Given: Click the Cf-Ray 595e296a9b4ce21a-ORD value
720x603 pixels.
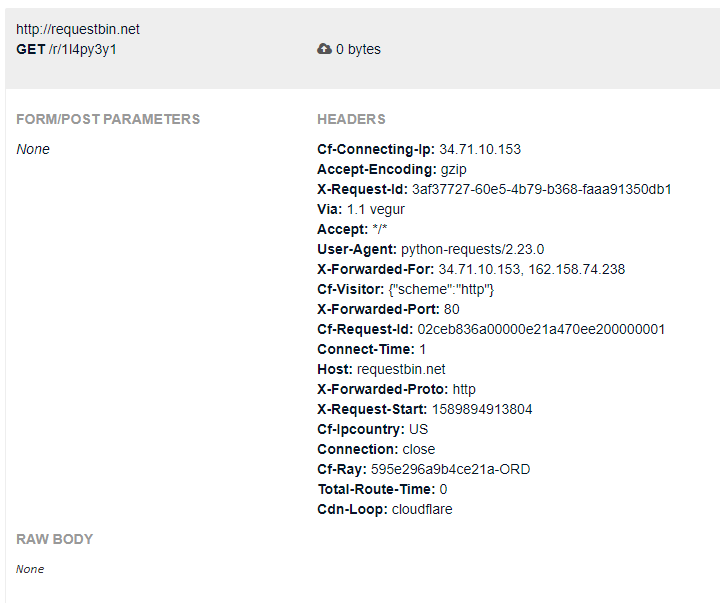Looking at the screenshot, I should point(450,469).
